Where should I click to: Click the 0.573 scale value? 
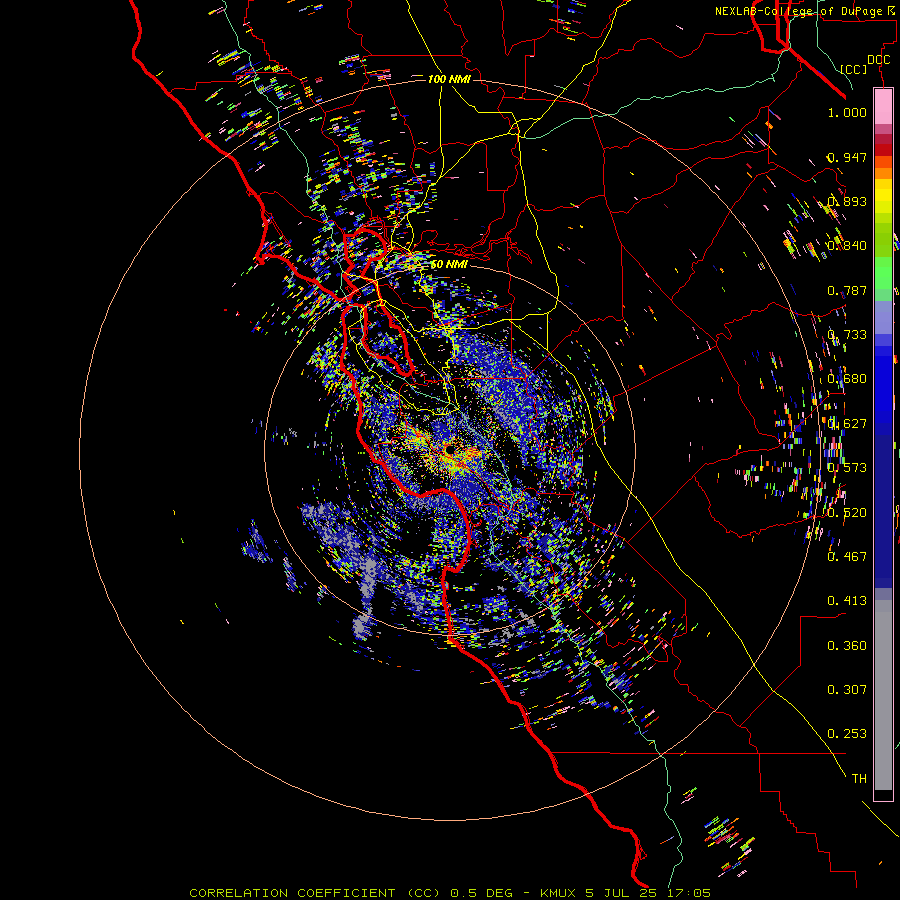(x=847, y=468)
